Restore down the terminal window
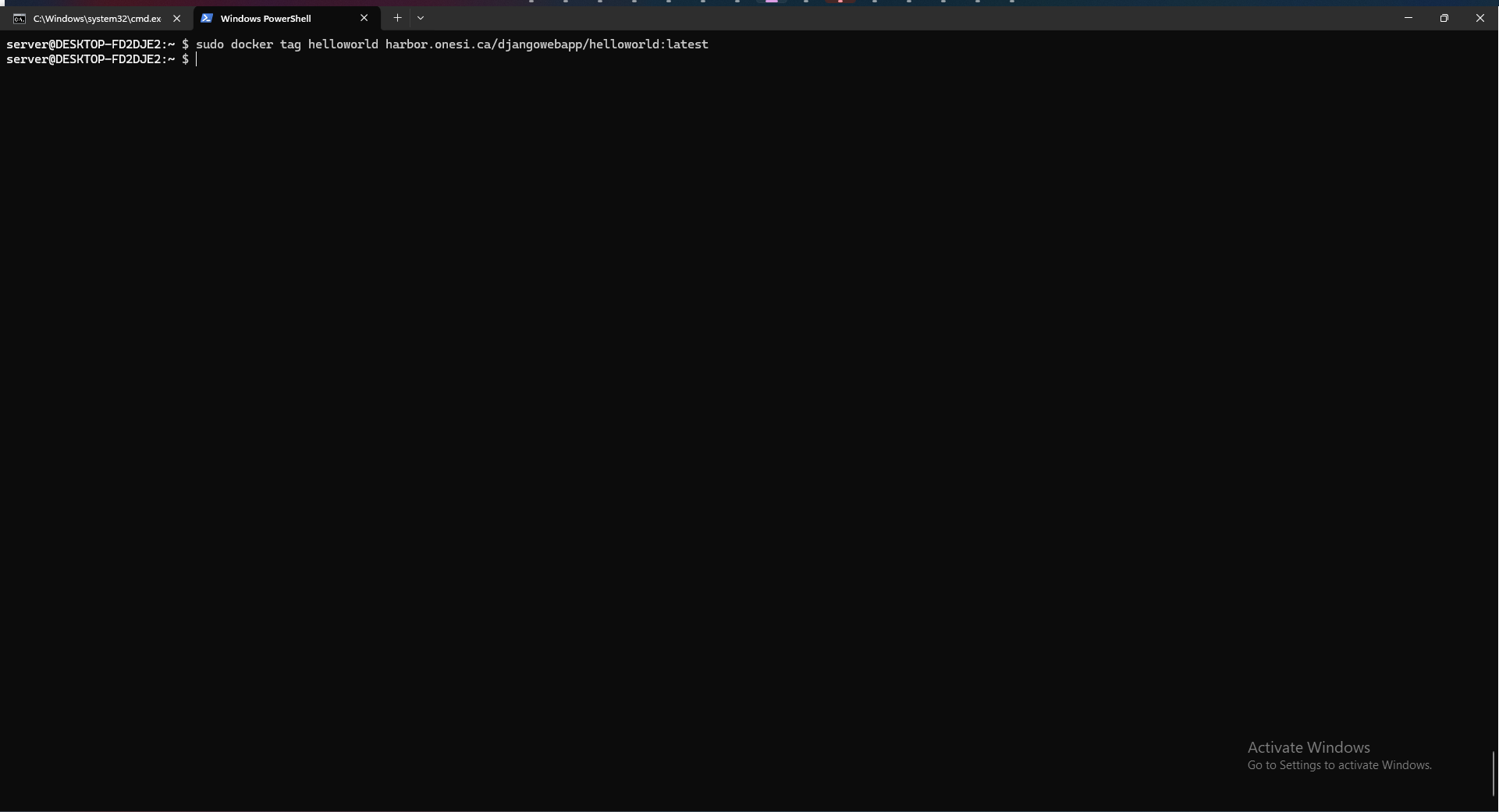The width and height of the screenshot is (1499, 812). pos(1444,18)
